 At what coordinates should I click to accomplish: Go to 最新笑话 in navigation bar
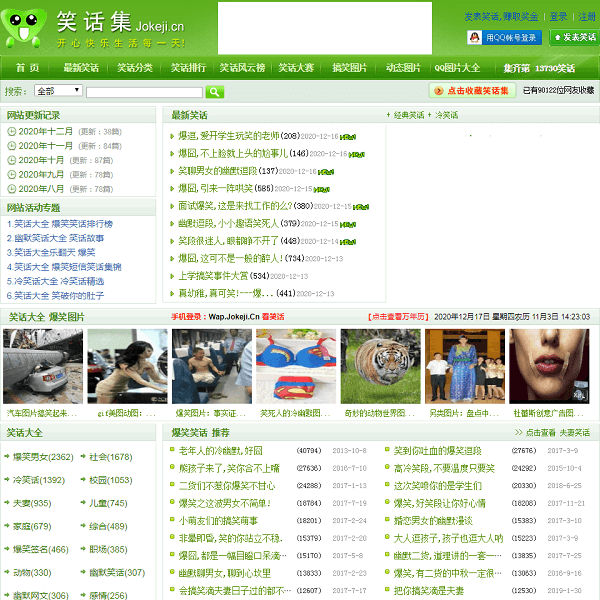click(x=81, y=68)
